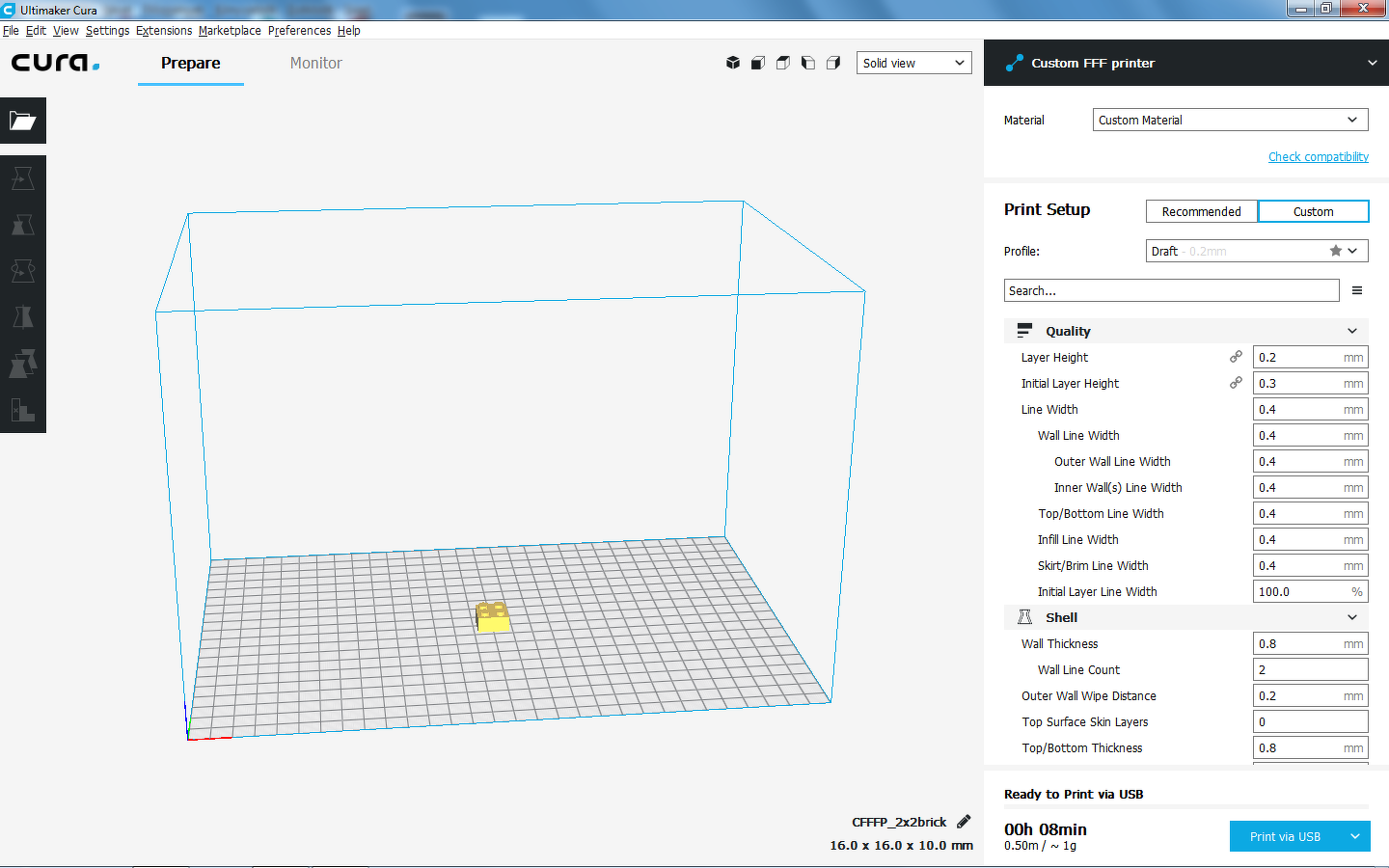Click the star icon in Profile box
Image resolution: width=1389 pixels, height=868 pixels.
click(x=1336, y=251)
